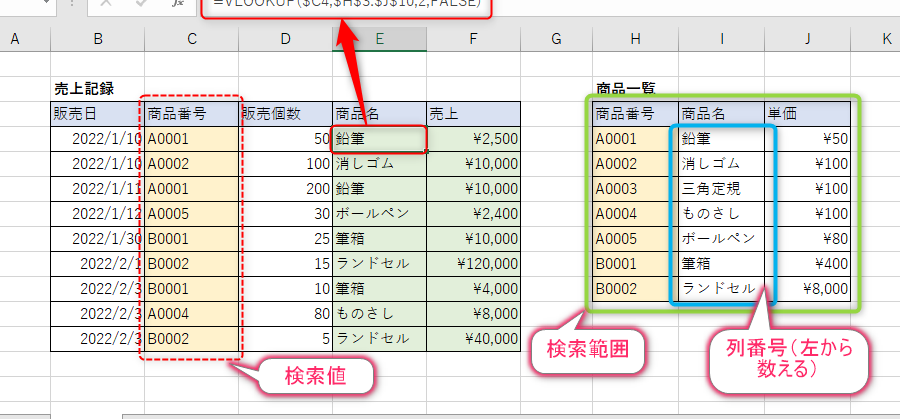Click the sales amount ¥2,500
900x419 pixels.
[474, 139]
